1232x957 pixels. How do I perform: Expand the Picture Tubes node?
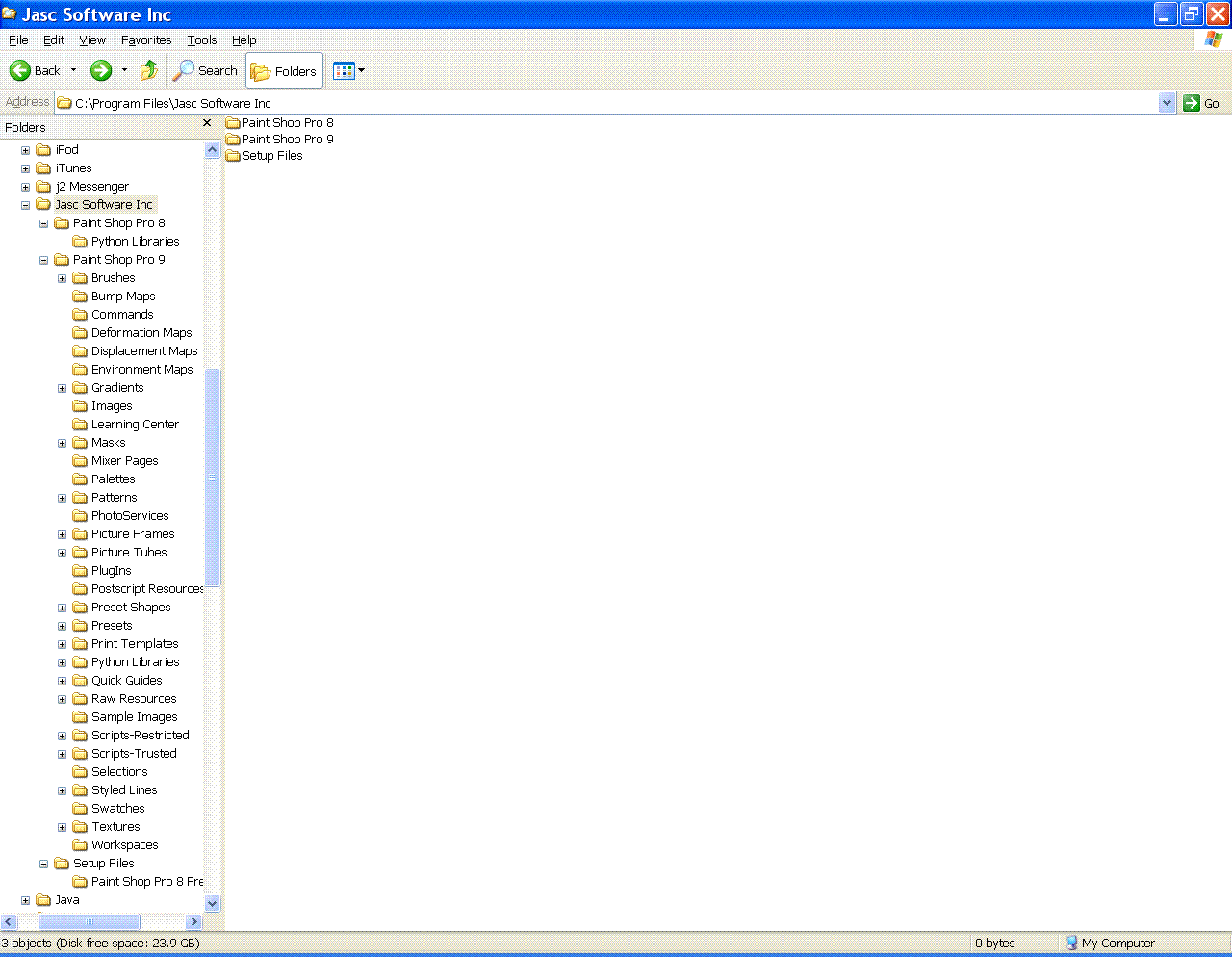pos(63,553)
